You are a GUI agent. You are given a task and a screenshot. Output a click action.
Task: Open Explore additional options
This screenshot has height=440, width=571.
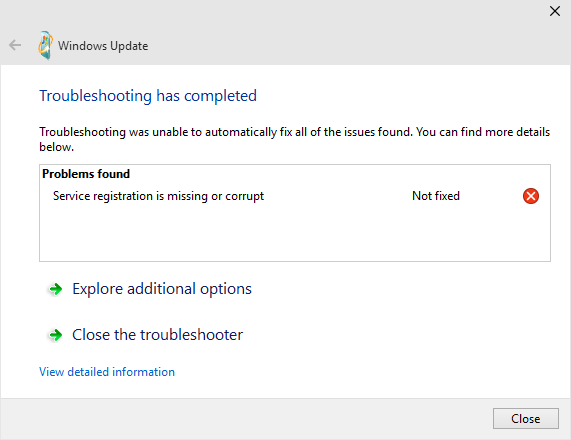(150, 289)
